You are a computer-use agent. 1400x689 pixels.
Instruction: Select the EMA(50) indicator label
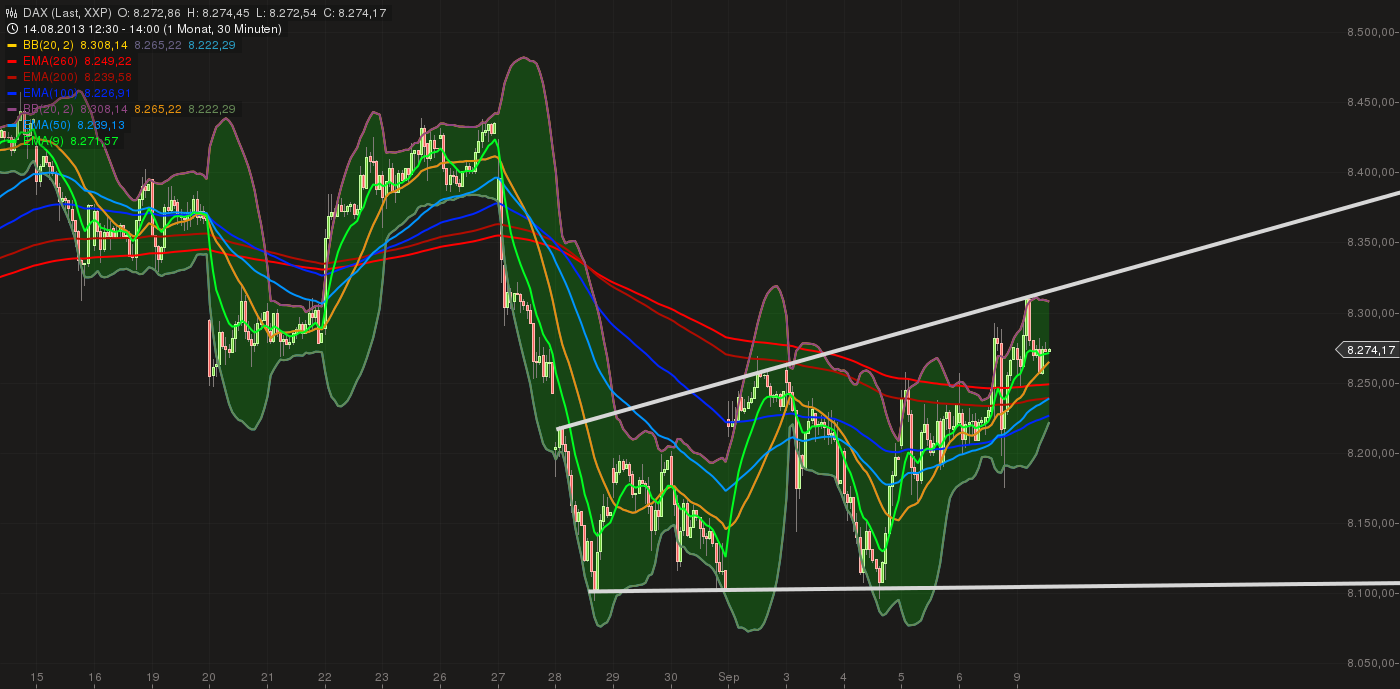click(x=45, y=125)
